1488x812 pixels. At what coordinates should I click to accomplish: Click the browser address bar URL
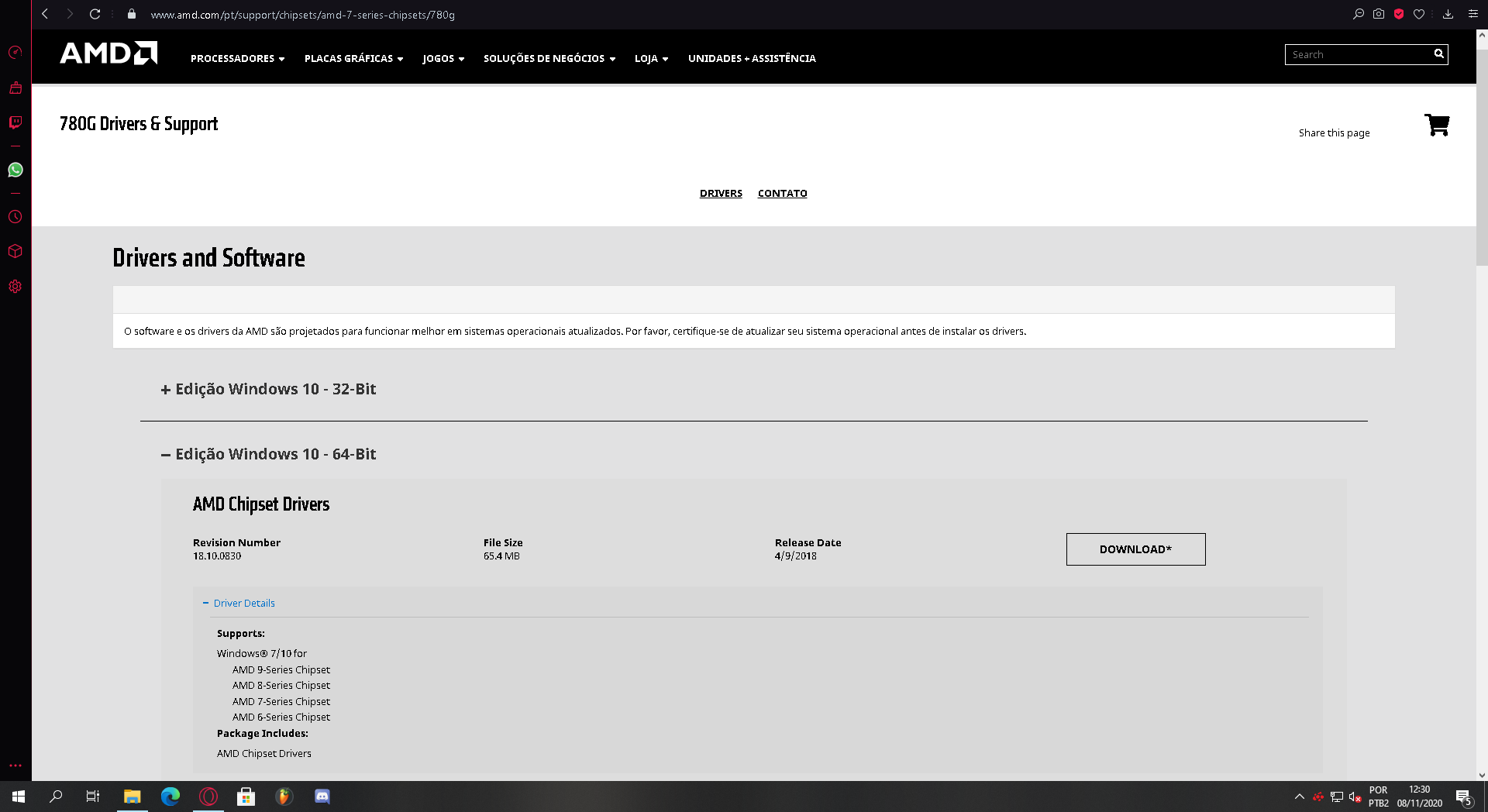click(302, 14)
